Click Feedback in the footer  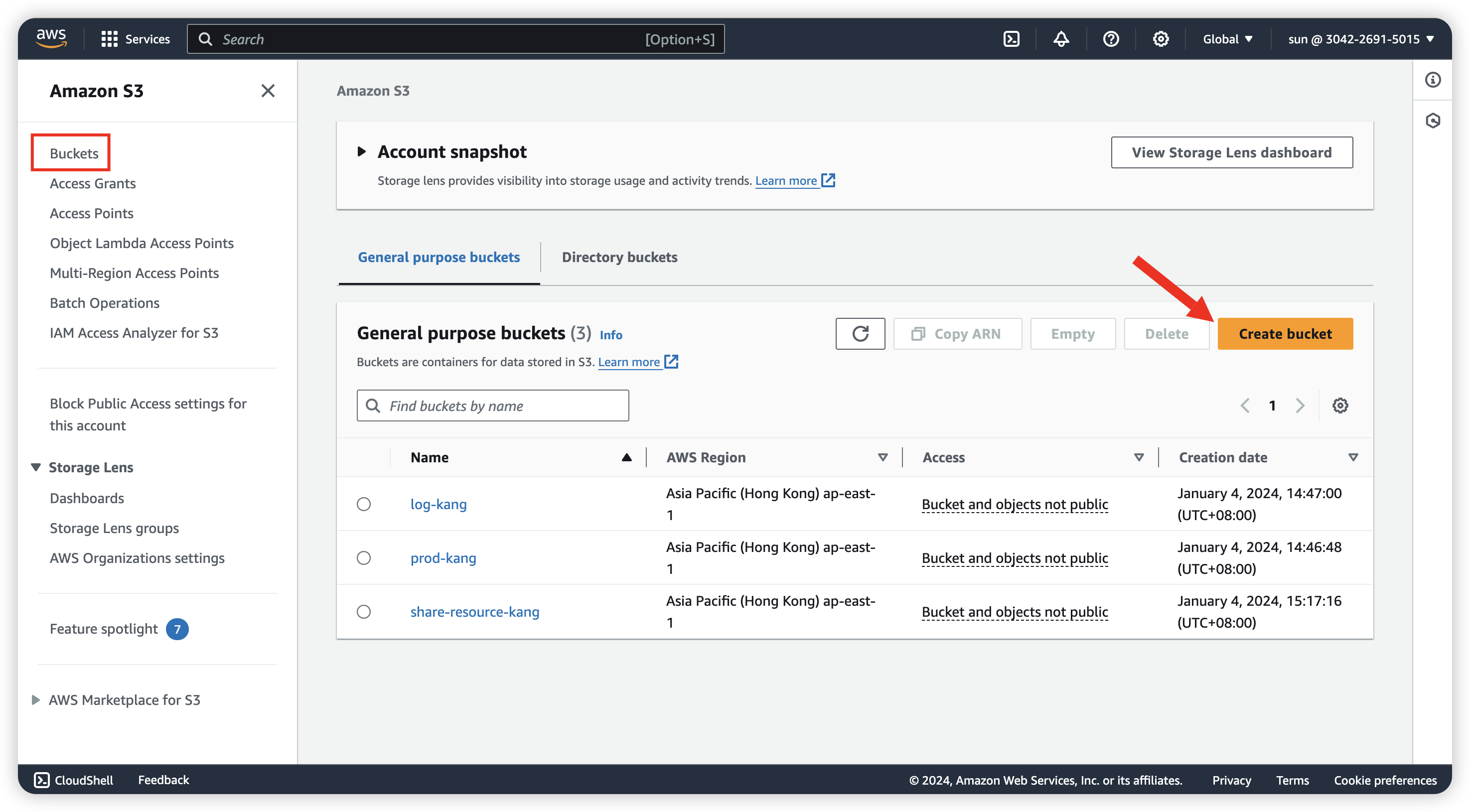click(x=163, y=780)
